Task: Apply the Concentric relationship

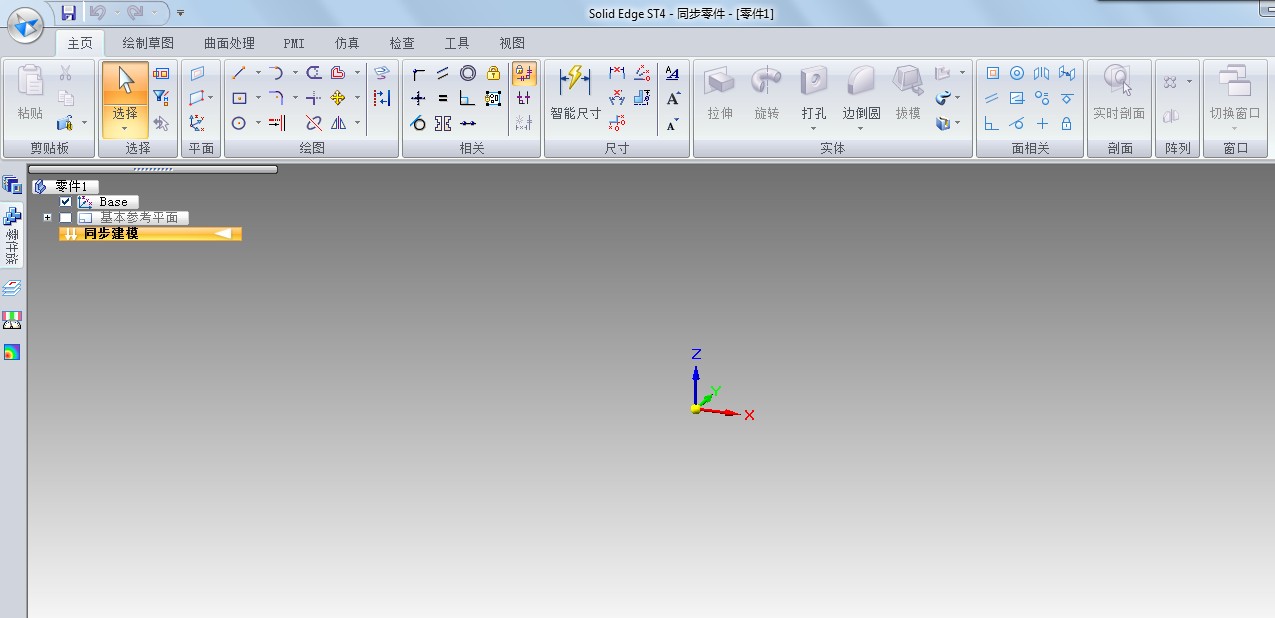Action: (468, 73)
